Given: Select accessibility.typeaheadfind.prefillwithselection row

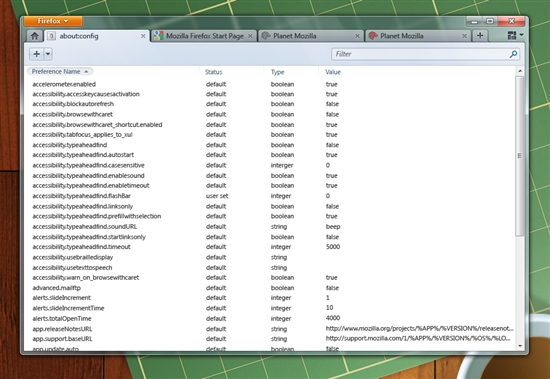Looking at the screenshot, I should (x=270, y=216).
